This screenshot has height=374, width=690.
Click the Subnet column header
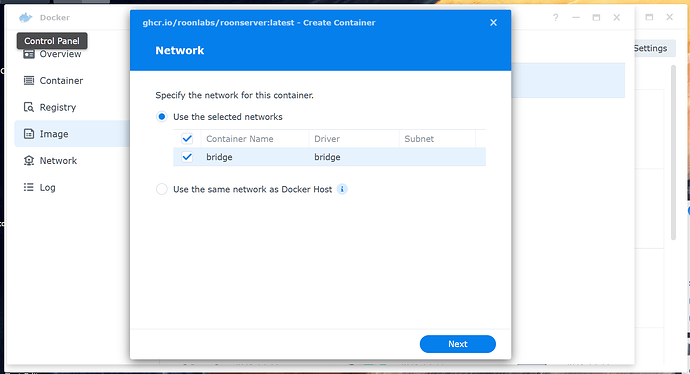[x=437, y=139]
